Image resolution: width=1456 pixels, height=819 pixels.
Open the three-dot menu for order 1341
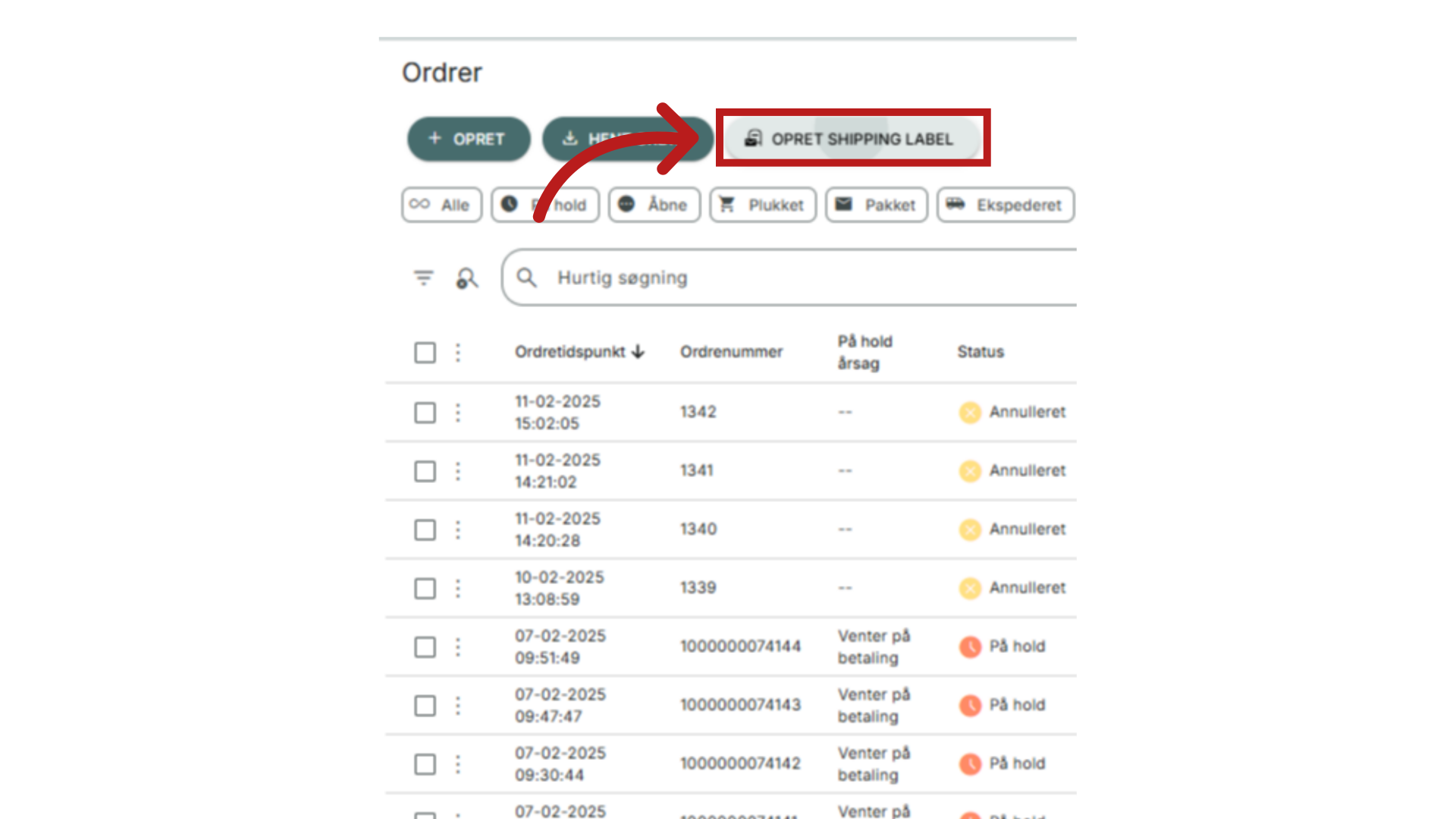(458, 471)
